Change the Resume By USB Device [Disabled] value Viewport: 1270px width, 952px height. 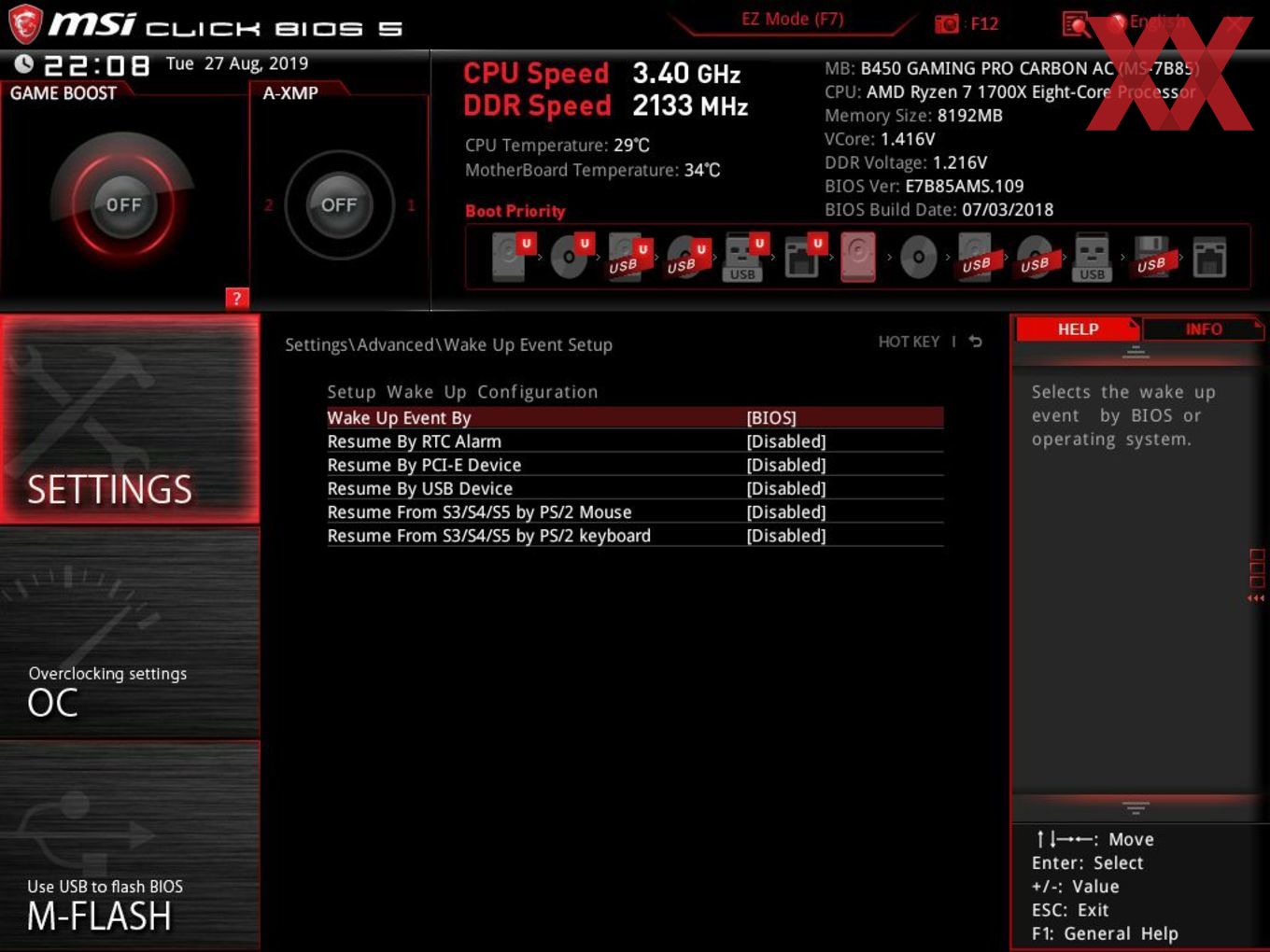click(x=786, y=488)
